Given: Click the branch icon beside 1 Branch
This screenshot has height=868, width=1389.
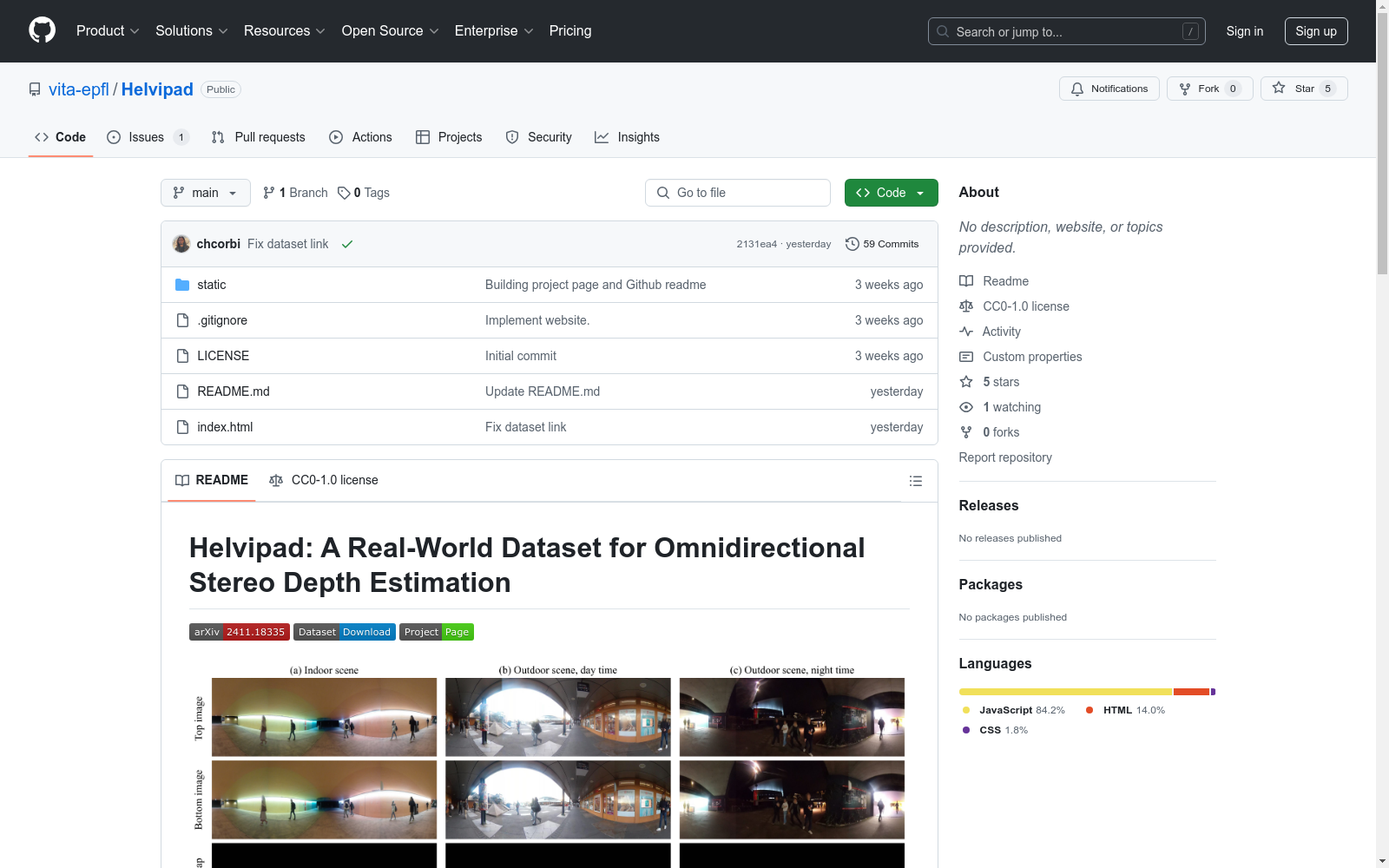Looking at the screenshot, I should point(269,193).
